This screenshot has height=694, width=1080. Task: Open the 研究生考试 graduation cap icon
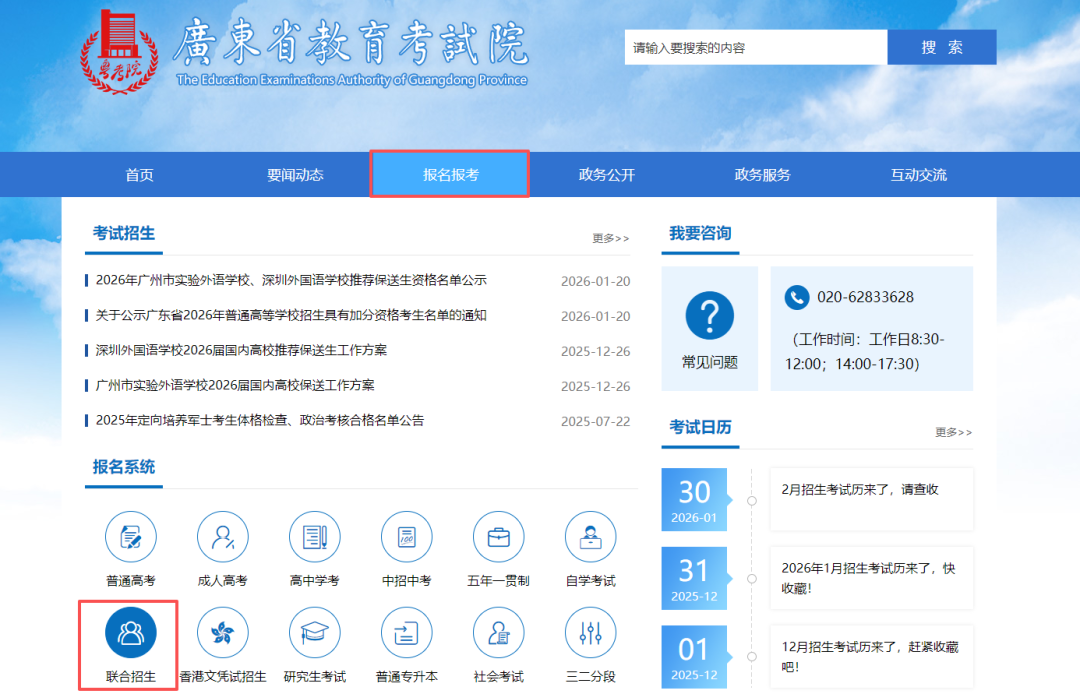(x=315, y=633)
